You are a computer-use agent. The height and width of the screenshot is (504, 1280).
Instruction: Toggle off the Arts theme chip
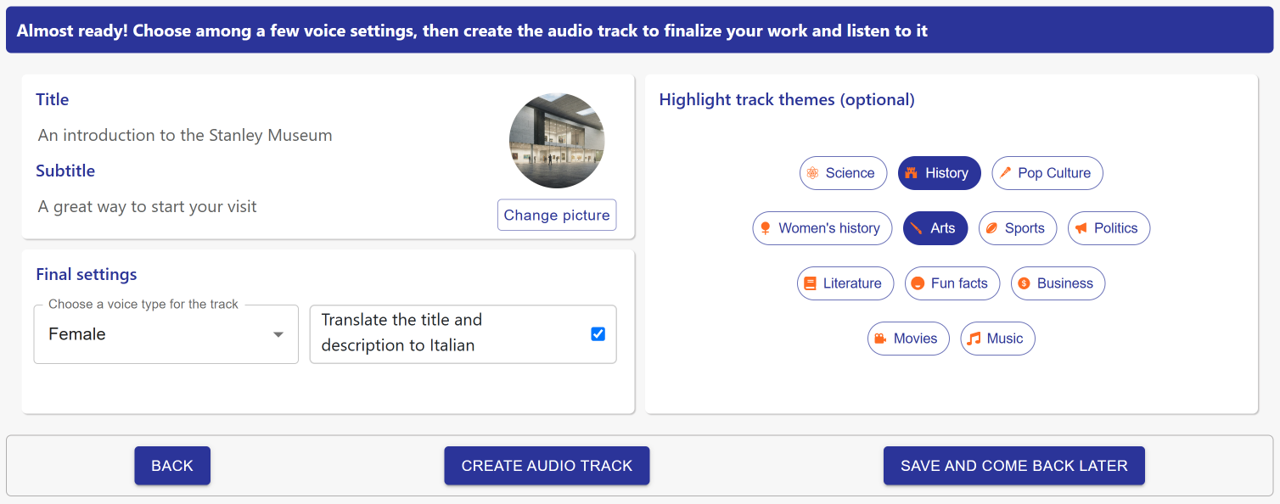pos(935,228)
